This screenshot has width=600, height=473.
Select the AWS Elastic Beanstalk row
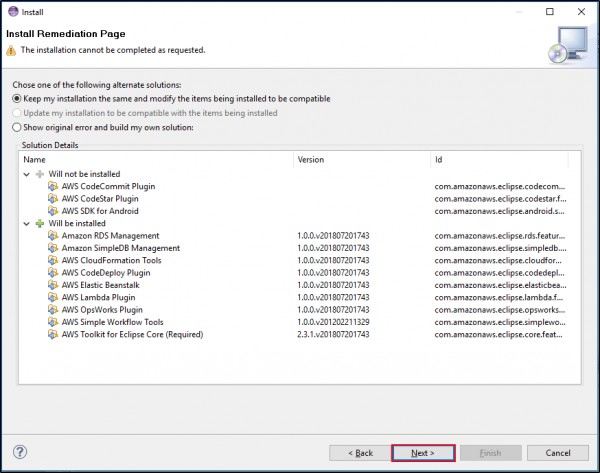click(300, 285)
